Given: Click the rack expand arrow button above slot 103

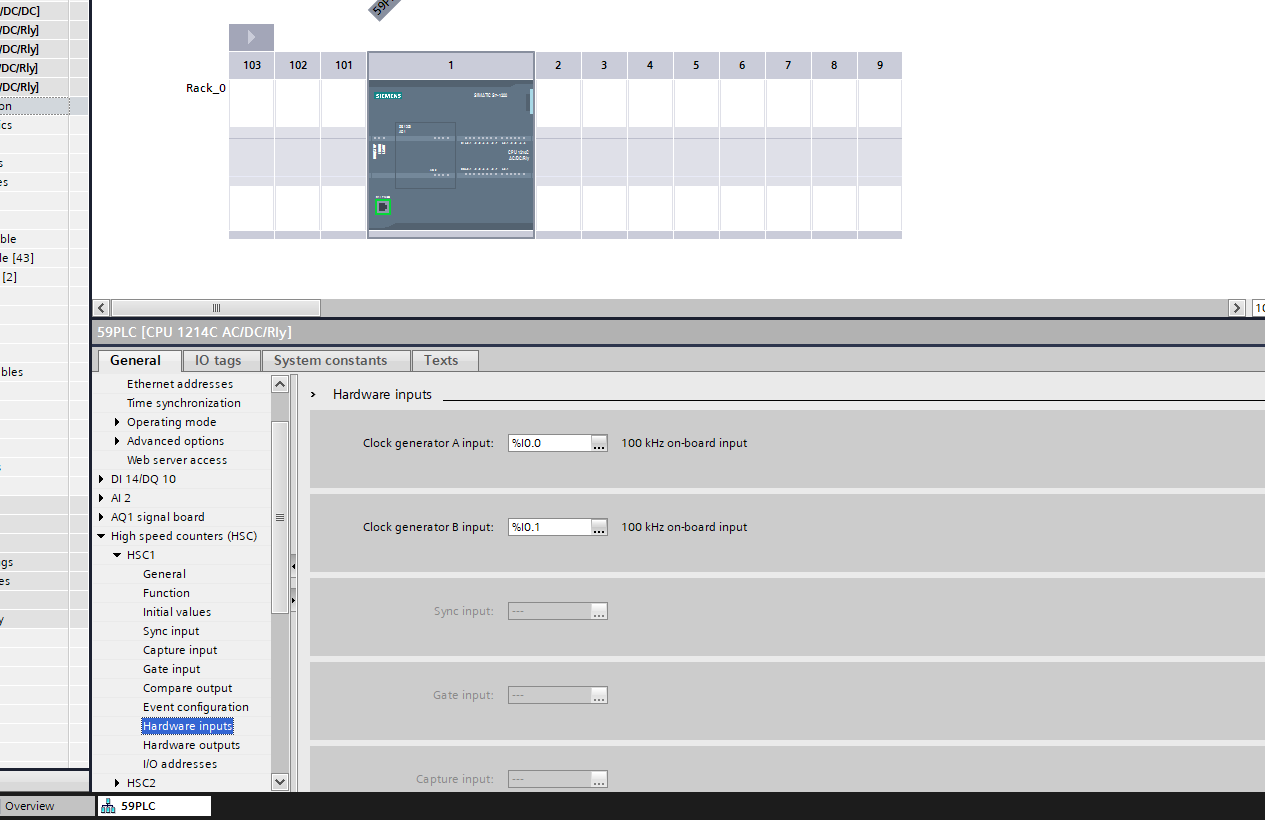Looking at the screenshot, I should point(251,38).
